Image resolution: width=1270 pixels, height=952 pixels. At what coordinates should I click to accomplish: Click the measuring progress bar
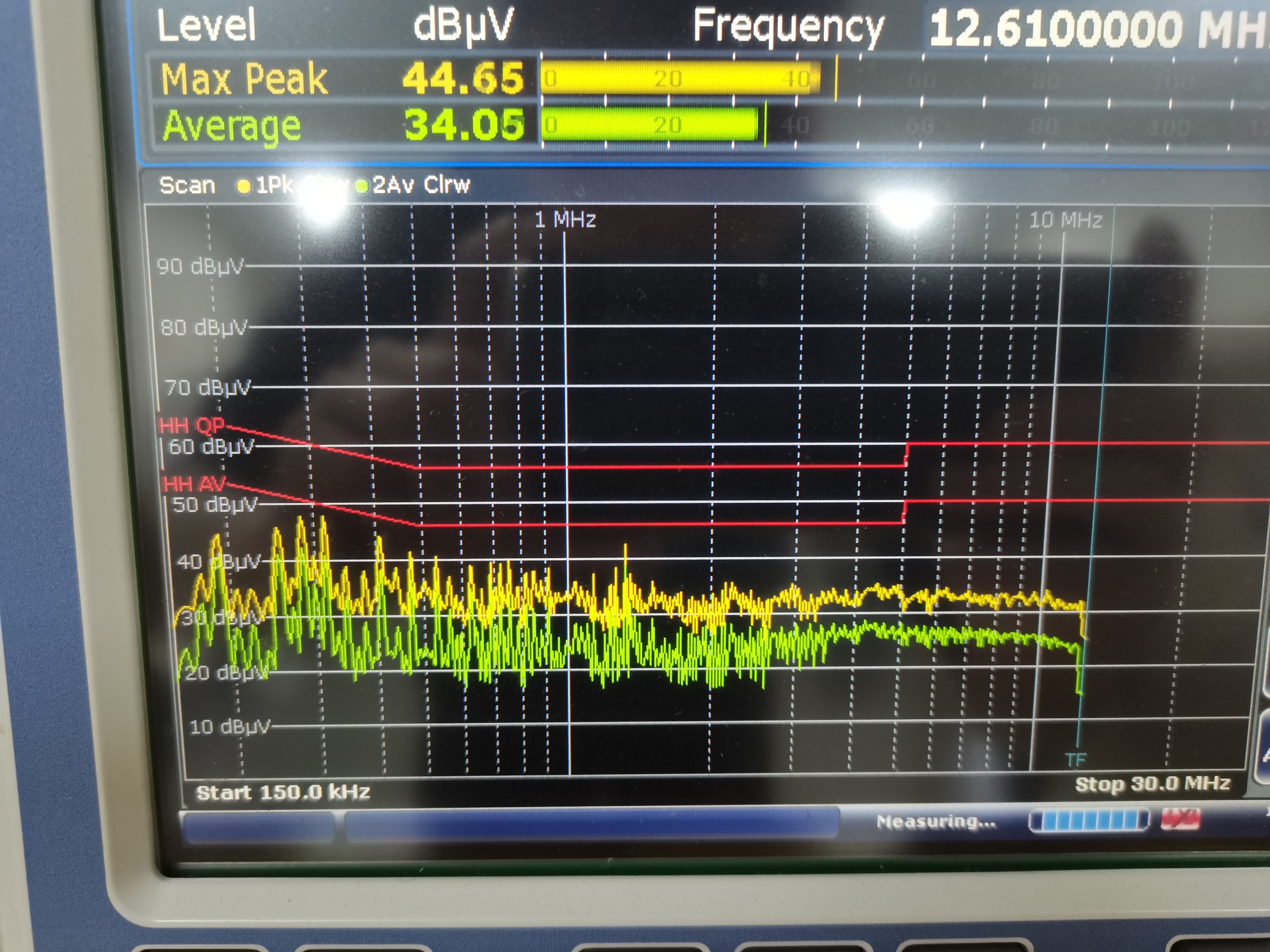pos(1089,820)
